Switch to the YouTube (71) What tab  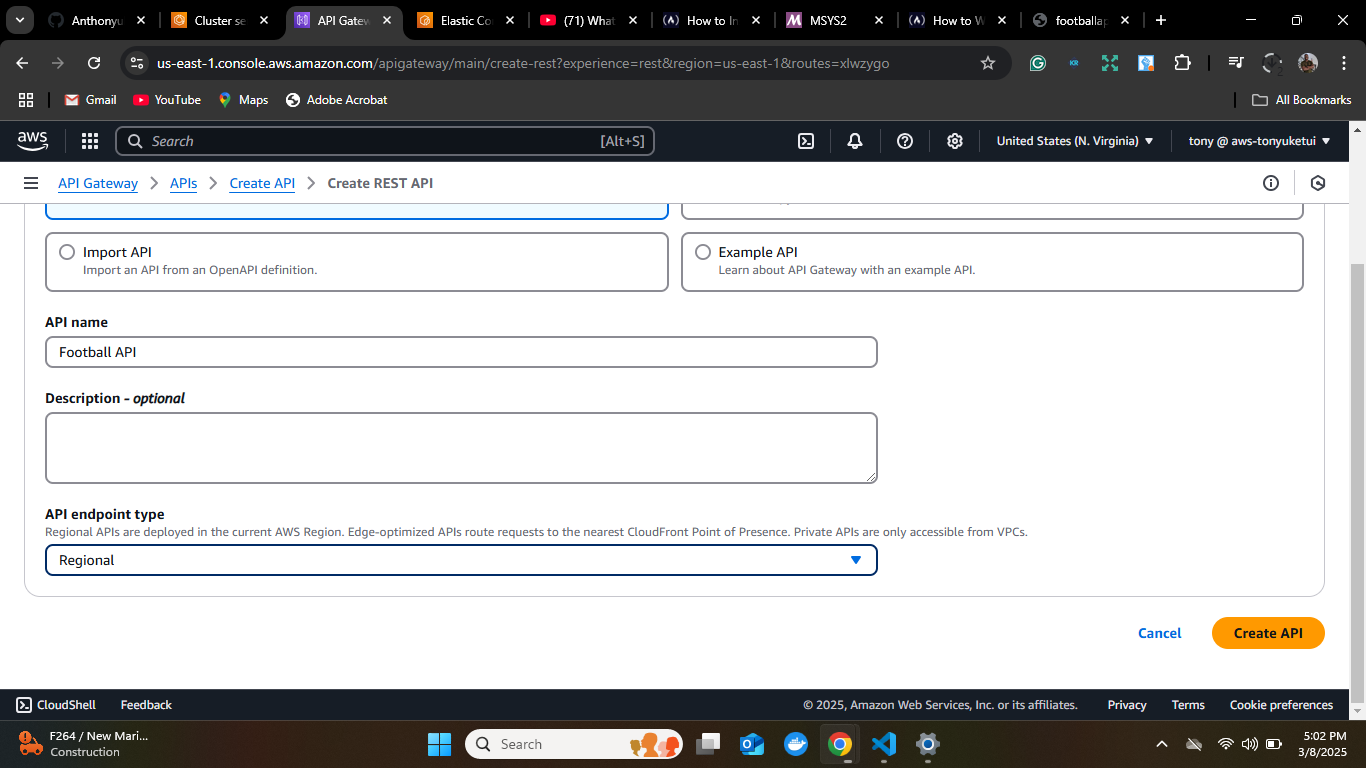click(590, 20)
